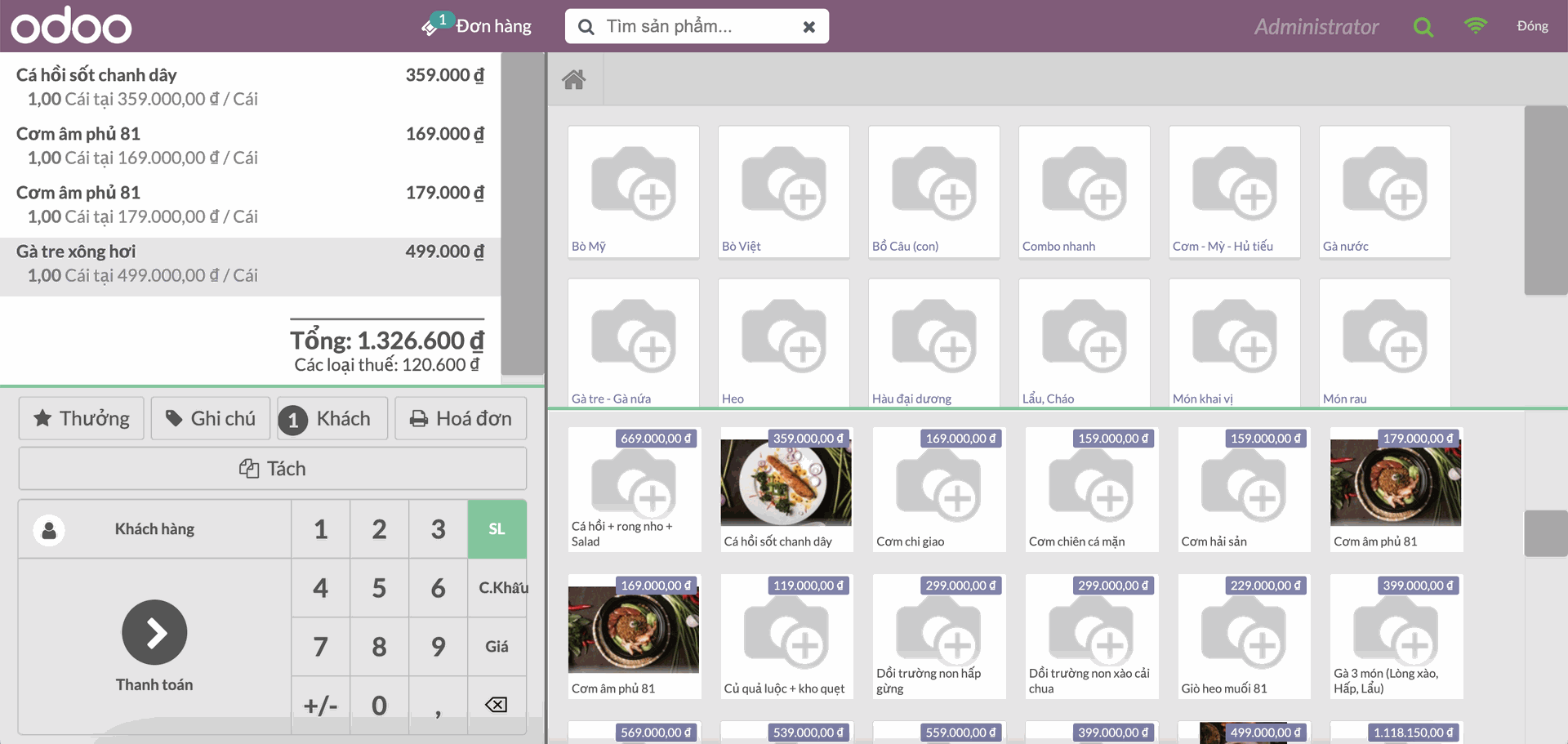Add Cơm âm phủ 81 product priced 169.000

pos(635,636)
